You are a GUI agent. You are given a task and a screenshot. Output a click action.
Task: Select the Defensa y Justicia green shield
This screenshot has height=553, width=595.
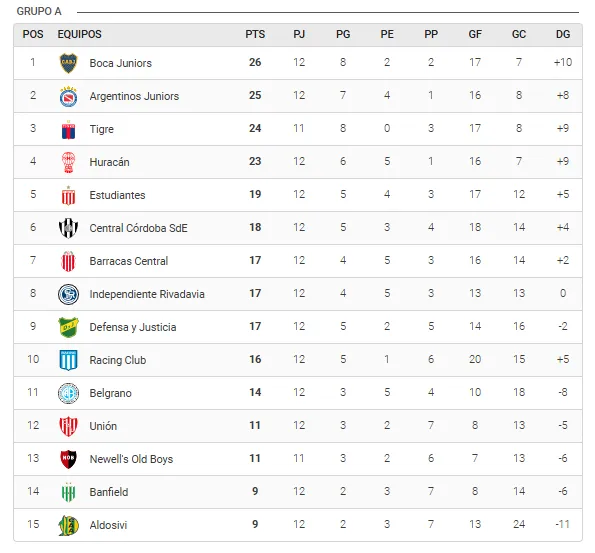69,327
